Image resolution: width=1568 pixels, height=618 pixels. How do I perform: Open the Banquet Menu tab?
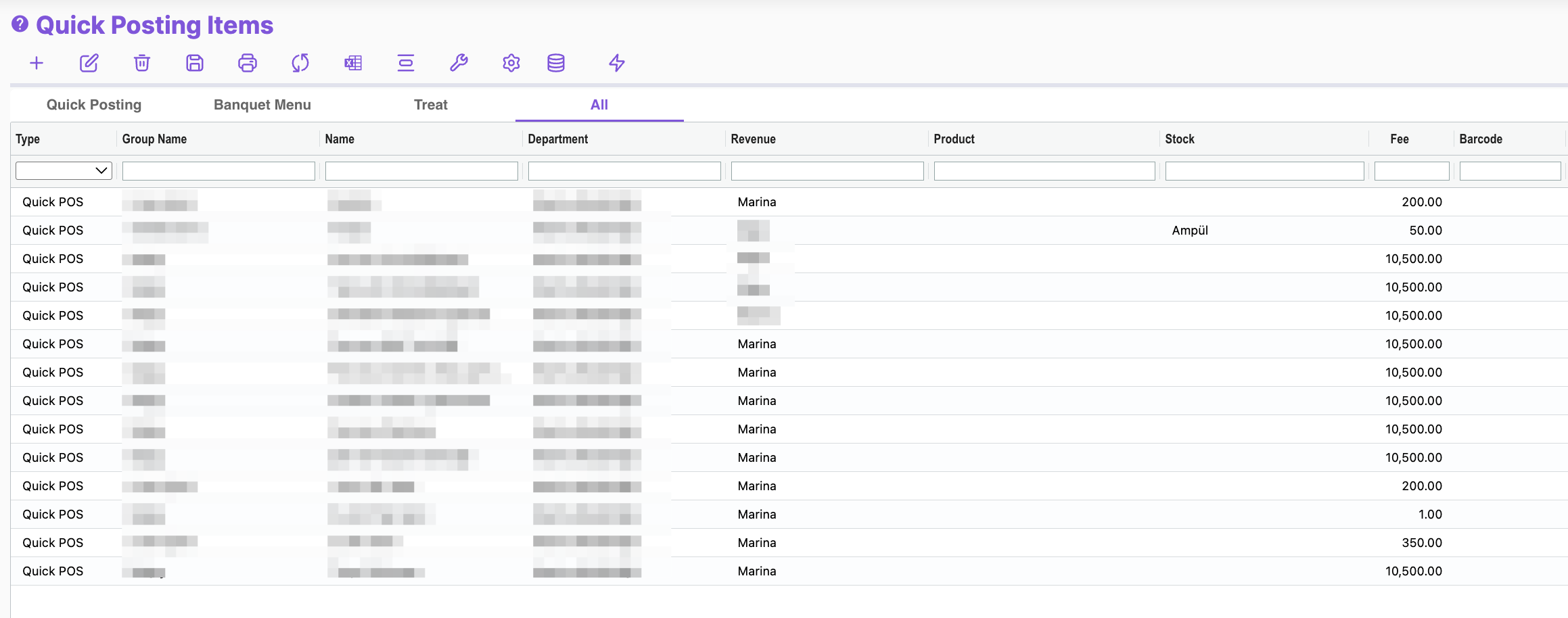tap(262, 105)
